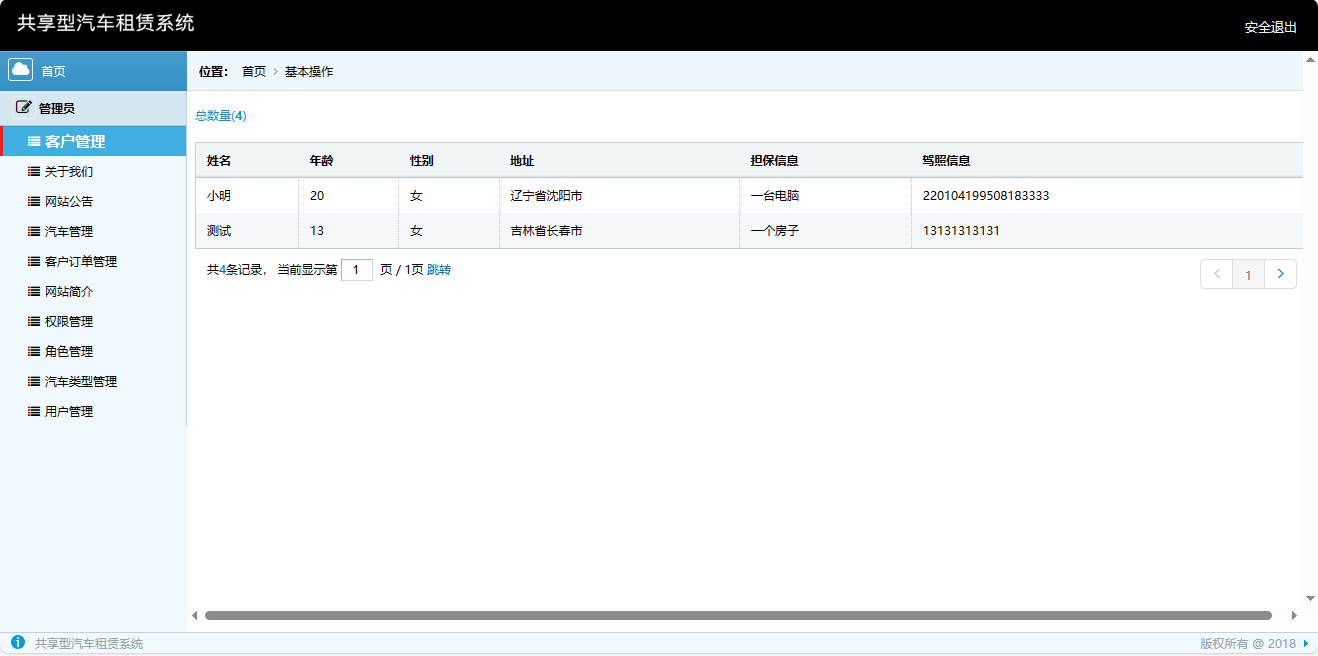1318x656 pixels.
Task: Click the list icon next to 权限管理
Action: pyautogui.click(x=34, y=321)
